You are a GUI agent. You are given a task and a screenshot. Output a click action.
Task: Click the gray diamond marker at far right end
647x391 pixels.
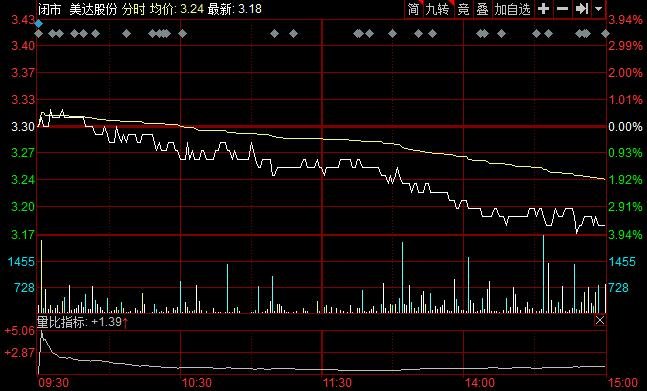(x=605, y=33)
